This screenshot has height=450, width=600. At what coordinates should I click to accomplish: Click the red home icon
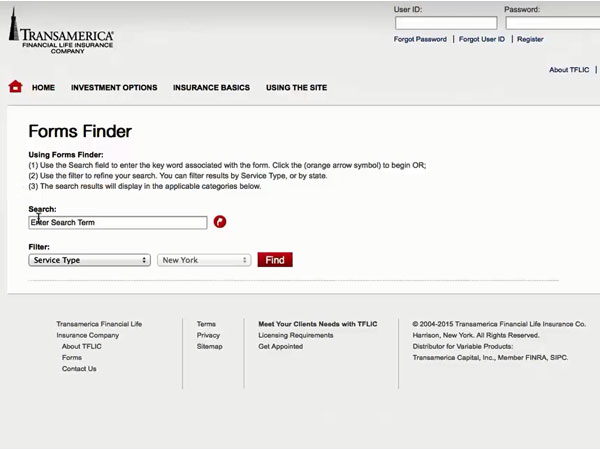coord(15,87)
